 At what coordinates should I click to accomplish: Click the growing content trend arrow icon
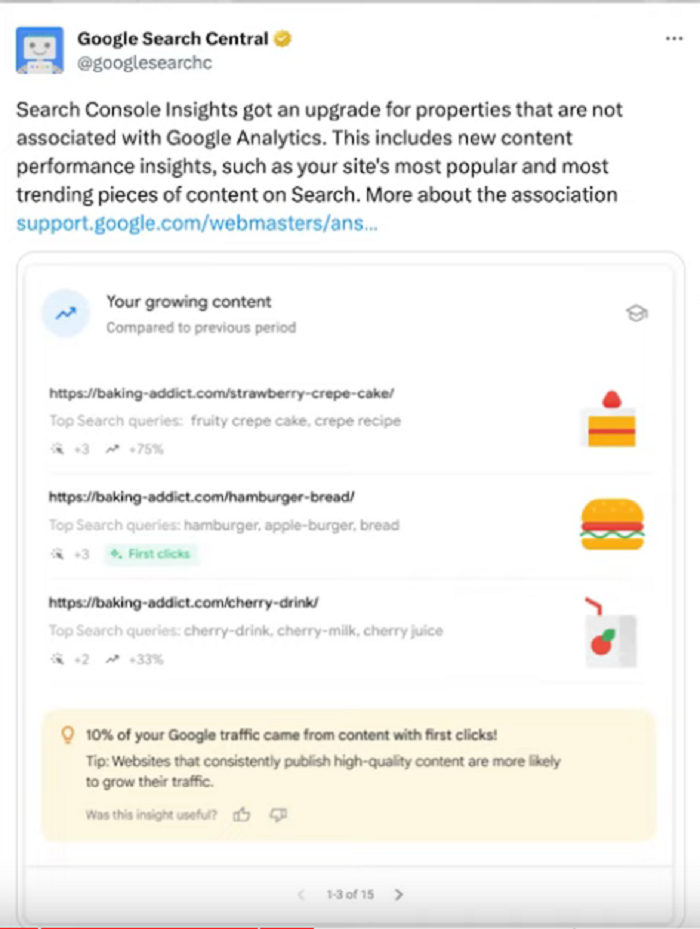(66, 313)
